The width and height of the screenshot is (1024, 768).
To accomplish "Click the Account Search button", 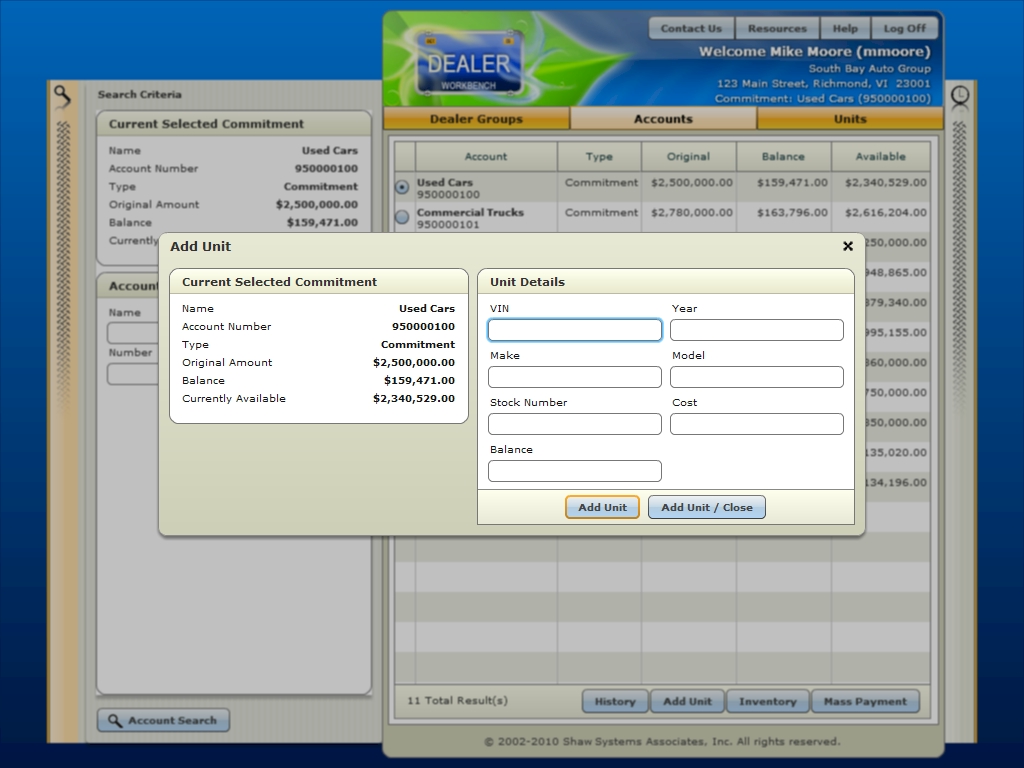I will click(163, 720).
